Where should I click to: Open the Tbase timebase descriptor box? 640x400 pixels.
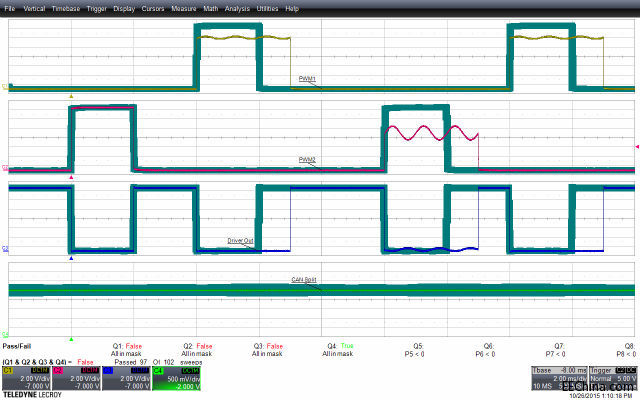coord(559,378)
